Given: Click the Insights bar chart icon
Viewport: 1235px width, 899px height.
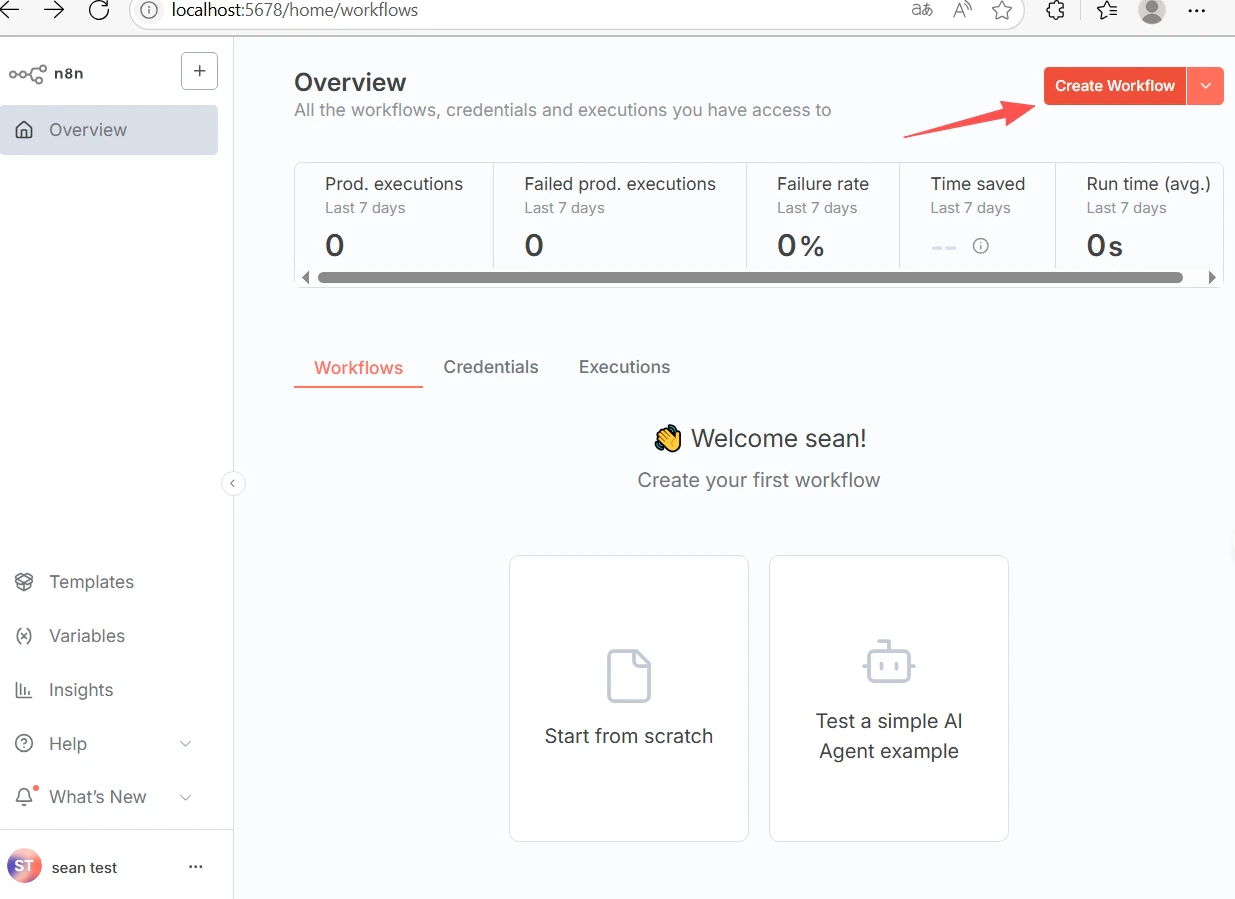Looking at the screenshot, I should 25,690.
